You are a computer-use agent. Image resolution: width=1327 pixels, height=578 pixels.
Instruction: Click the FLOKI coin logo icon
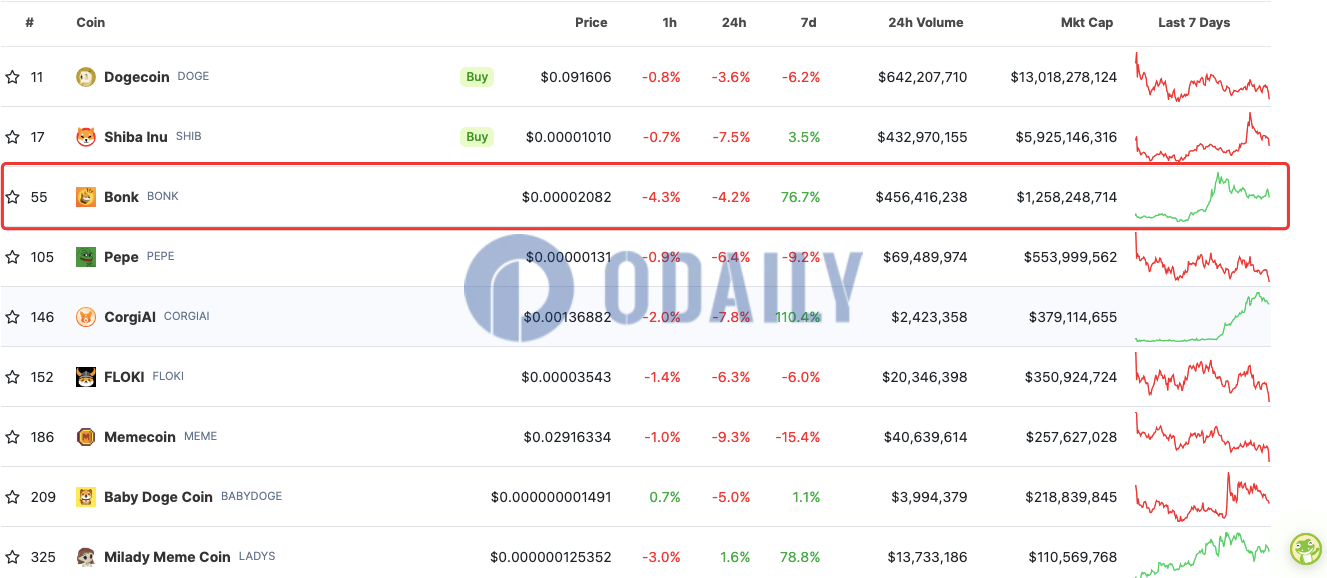(86, 377)
